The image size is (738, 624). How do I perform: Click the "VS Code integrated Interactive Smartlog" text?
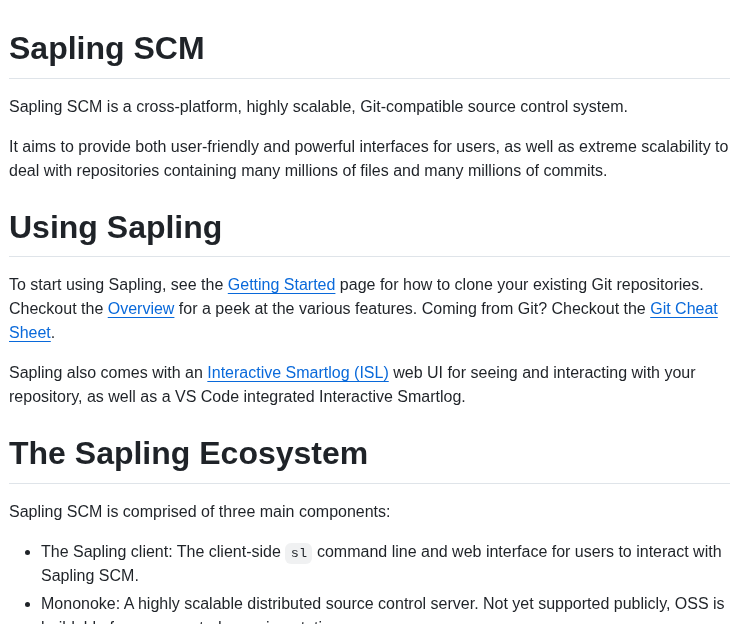pos(320,397)
